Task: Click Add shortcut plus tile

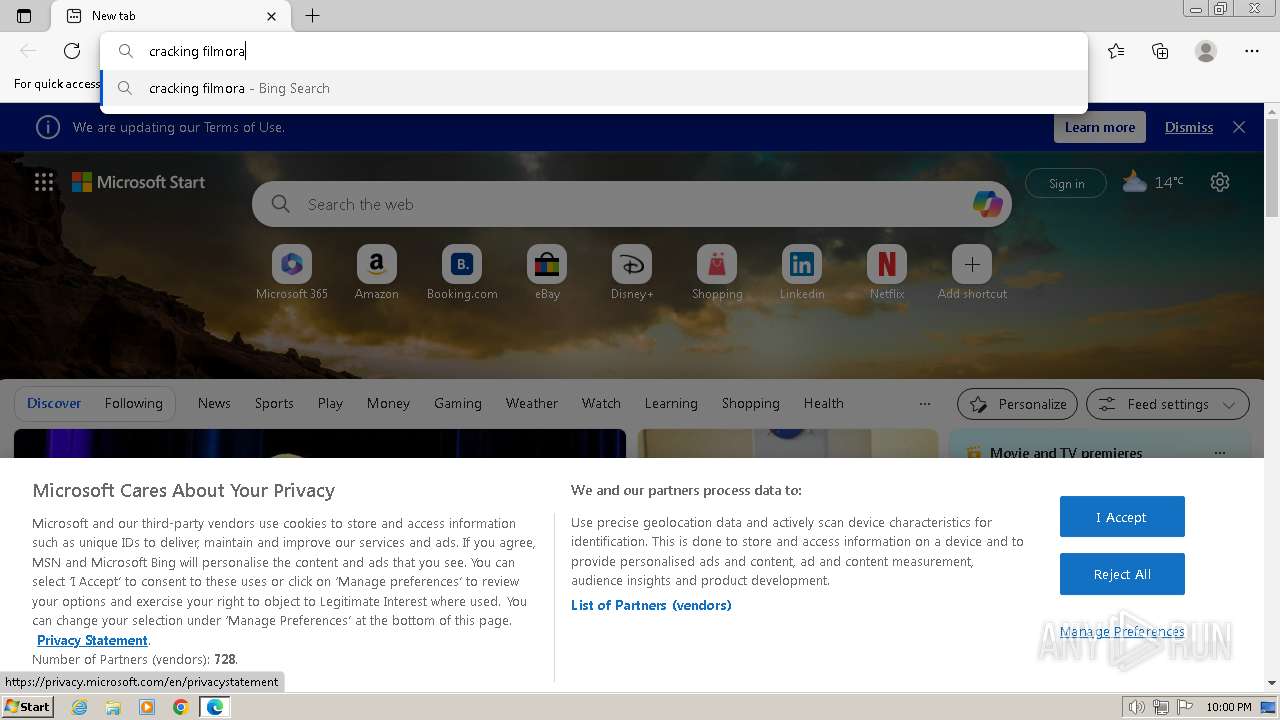Action: click(x=972, y=272)
